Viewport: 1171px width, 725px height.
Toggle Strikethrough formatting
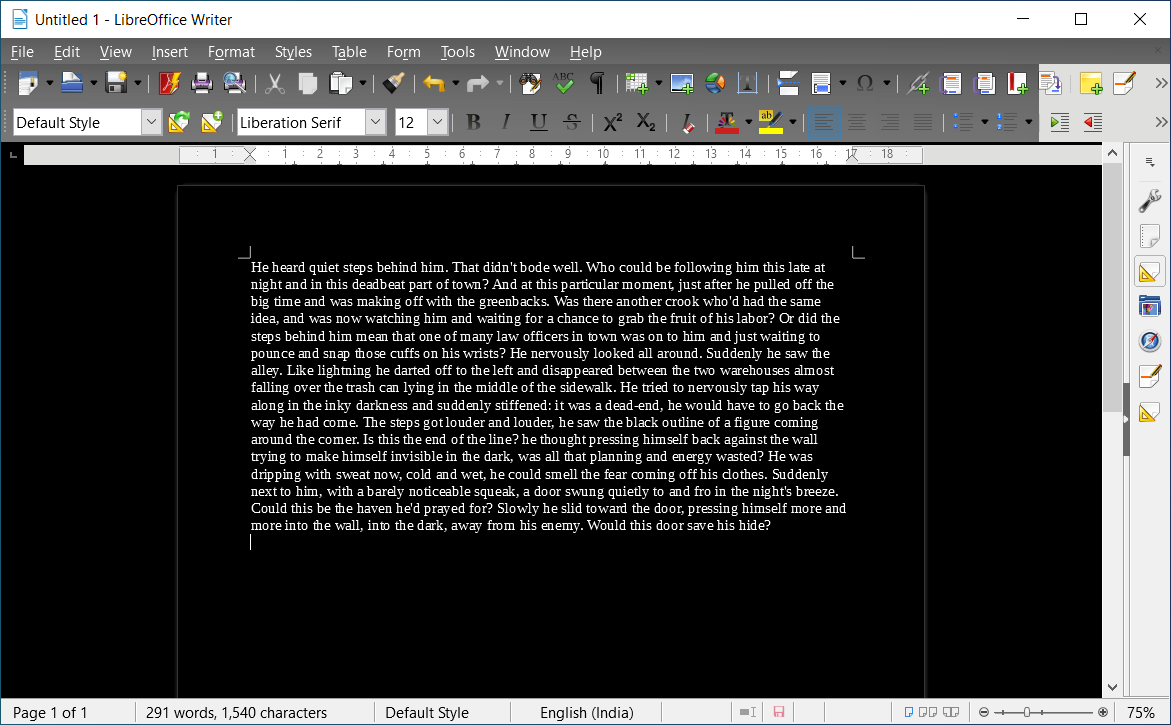pyautogui.click(x=571, y=122)
